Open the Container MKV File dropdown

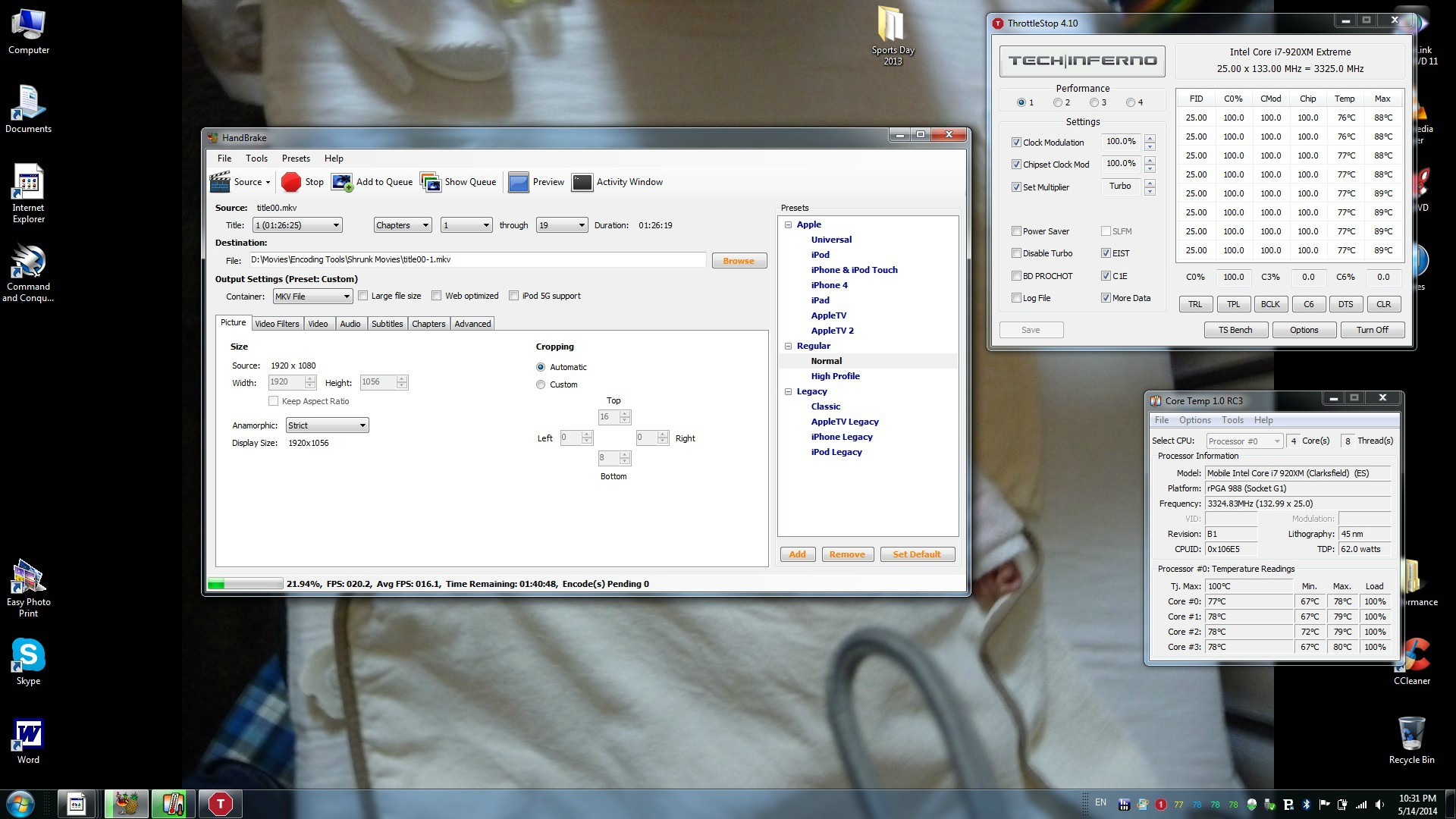click(312, 297)
